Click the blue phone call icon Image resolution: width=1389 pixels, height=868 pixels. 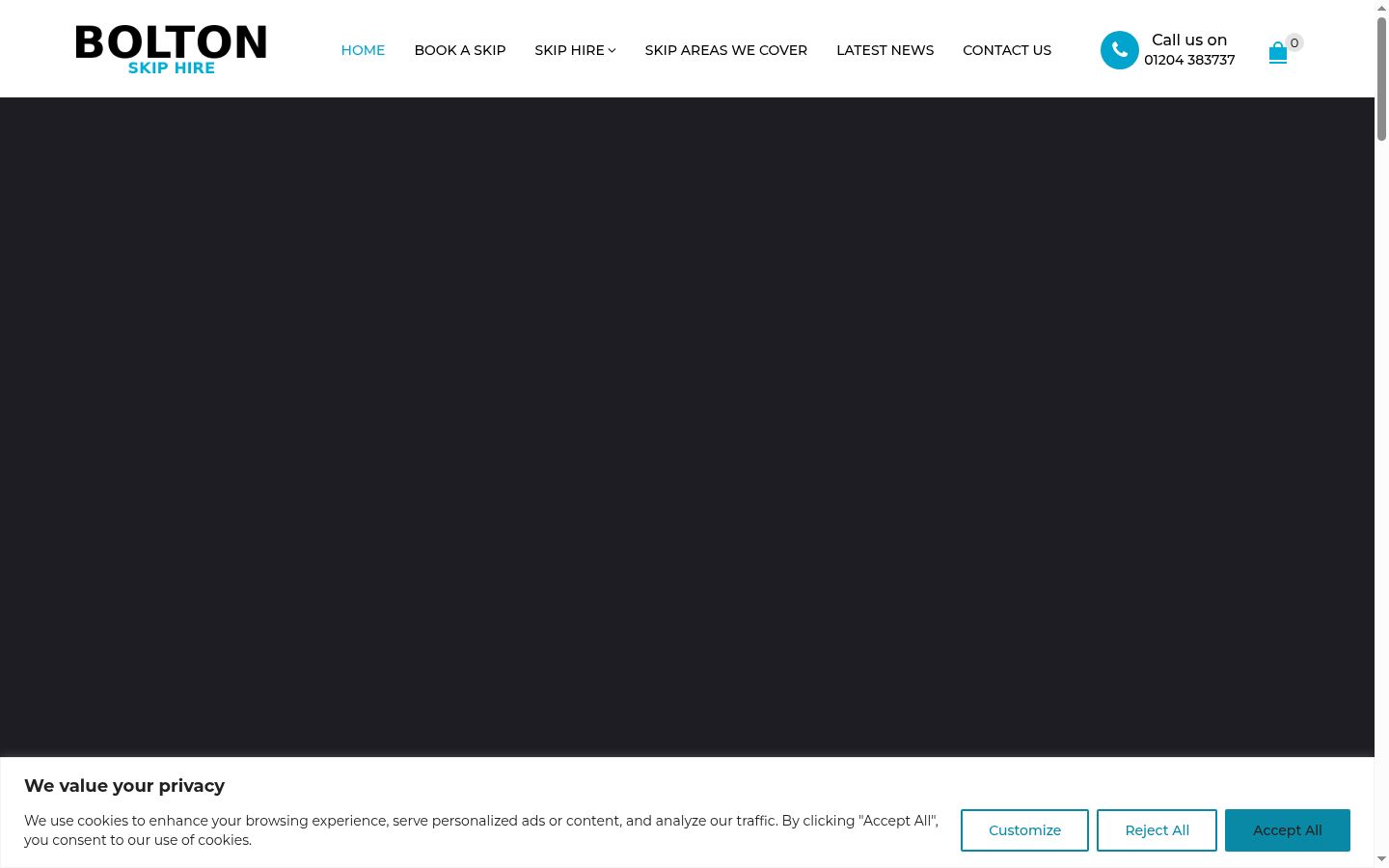tap(1119, 50)
